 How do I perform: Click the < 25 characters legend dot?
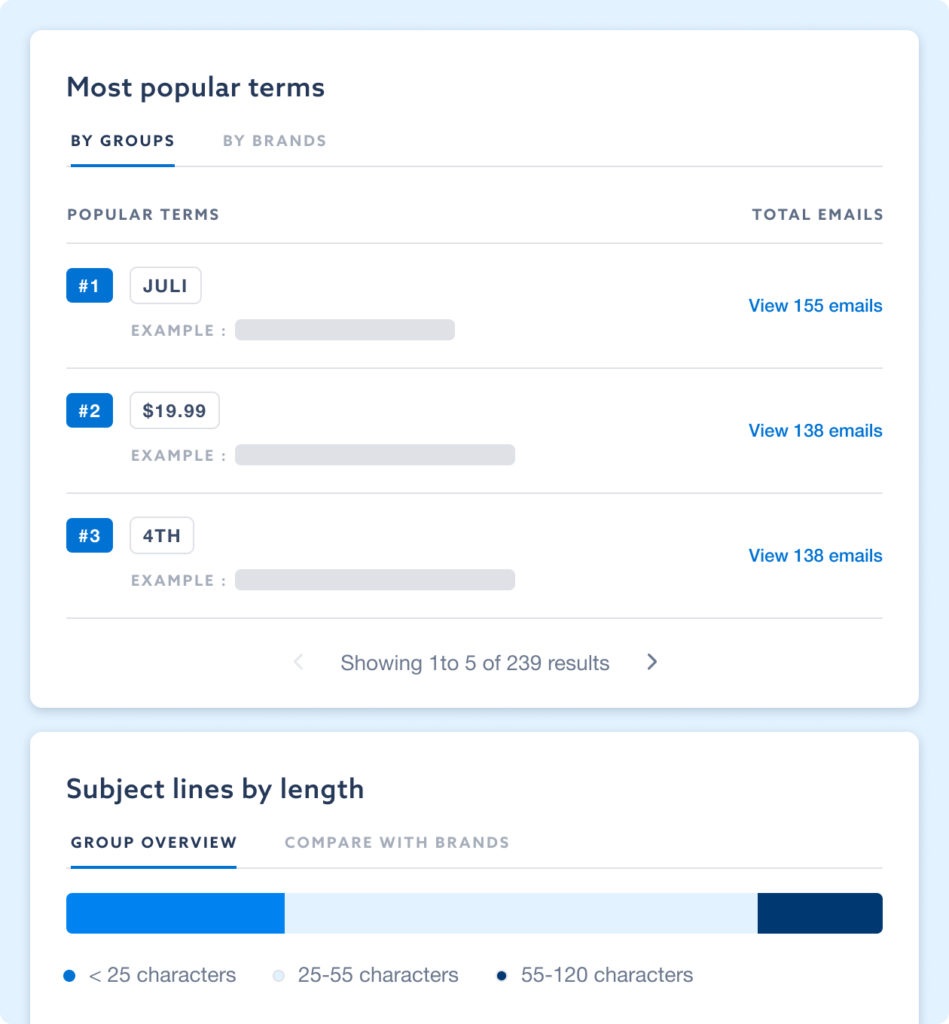tap(69, 976)
